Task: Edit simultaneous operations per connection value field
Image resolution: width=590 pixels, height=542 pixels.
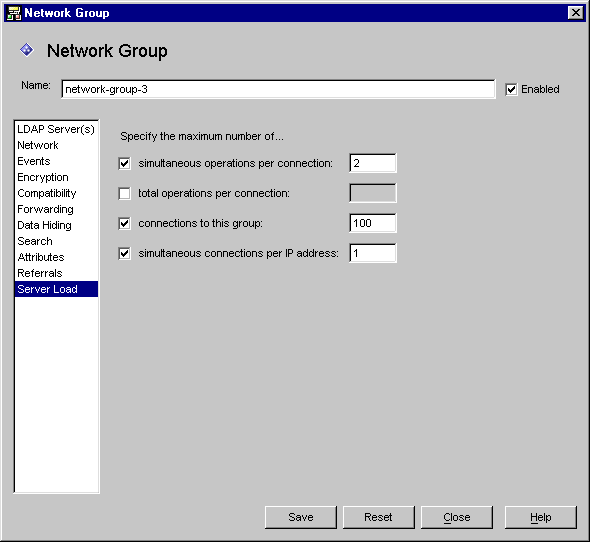Action: click(373, 163)
